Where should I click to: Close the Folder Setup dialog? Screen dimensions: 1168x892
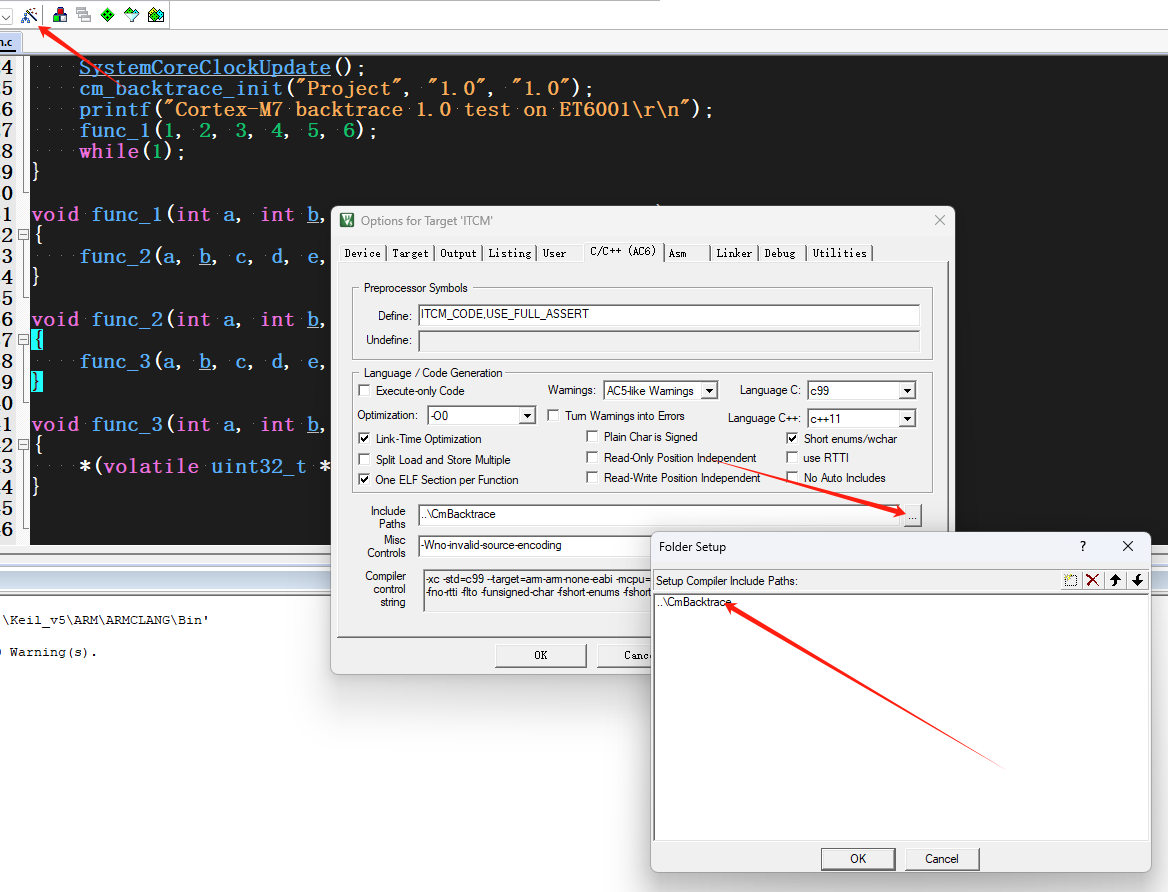point(1128,546)
